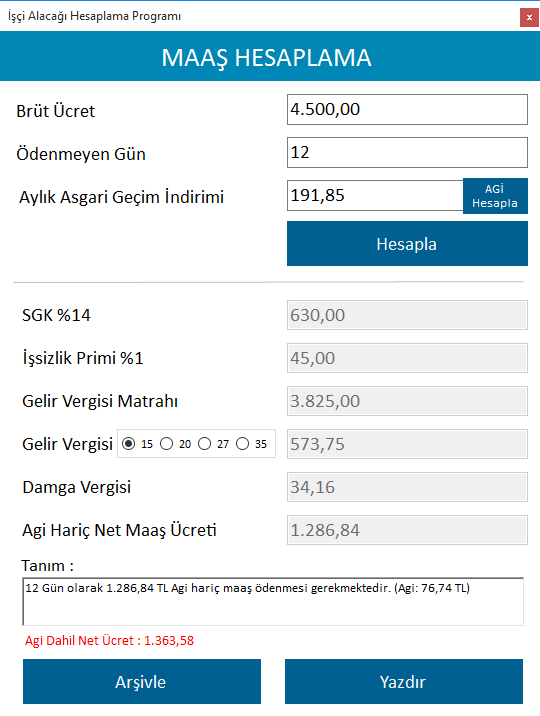Click the İşsizlik Primi %1 result field
Image resolution: width=540 pixels, height=716 pixels.
(x=407, y=358)
